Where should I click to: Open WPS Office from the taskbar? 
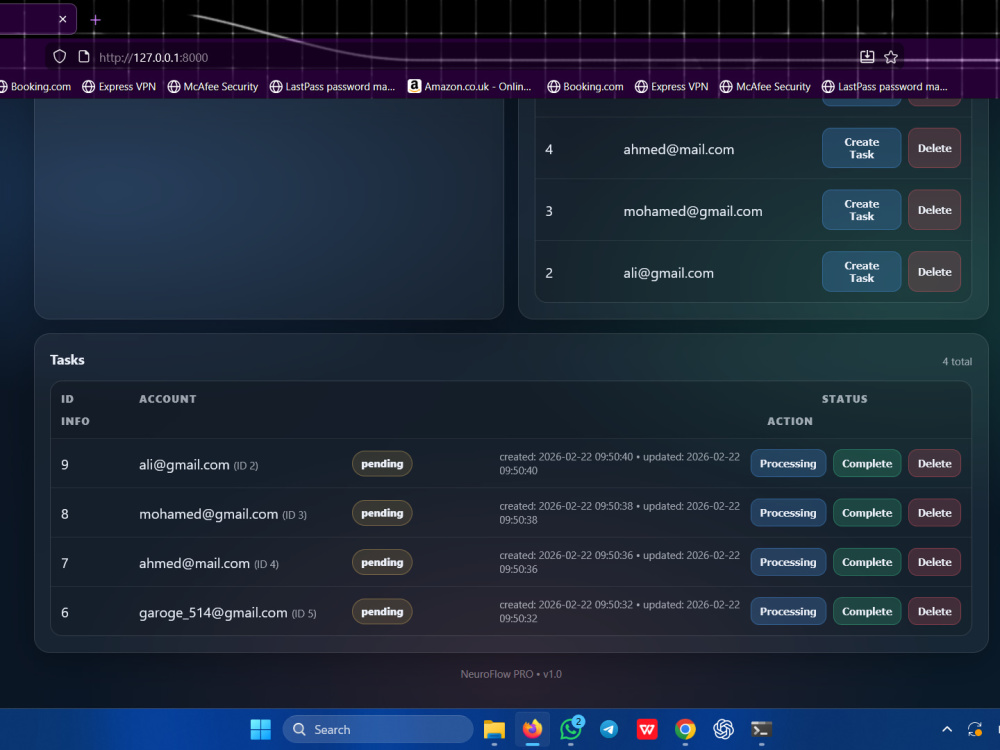coord(647,729)
